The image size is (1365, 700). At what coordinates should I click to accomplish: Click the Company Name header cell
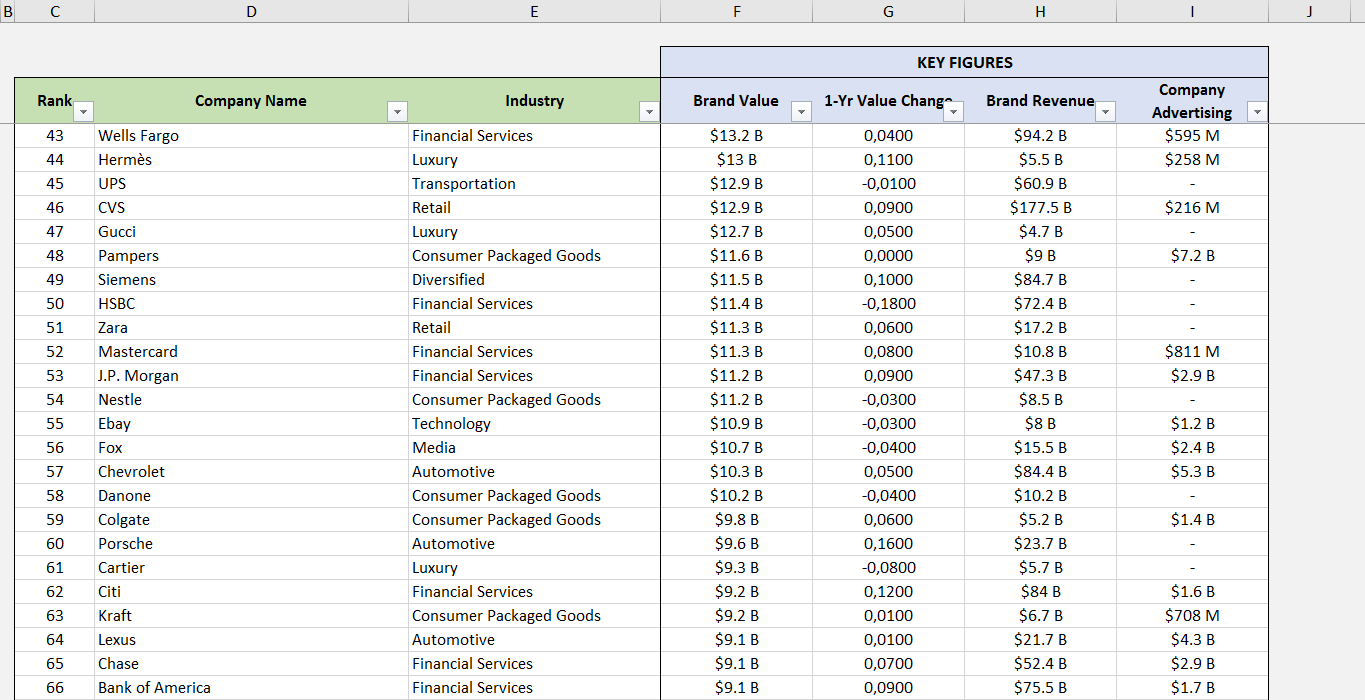click(251, 100)
